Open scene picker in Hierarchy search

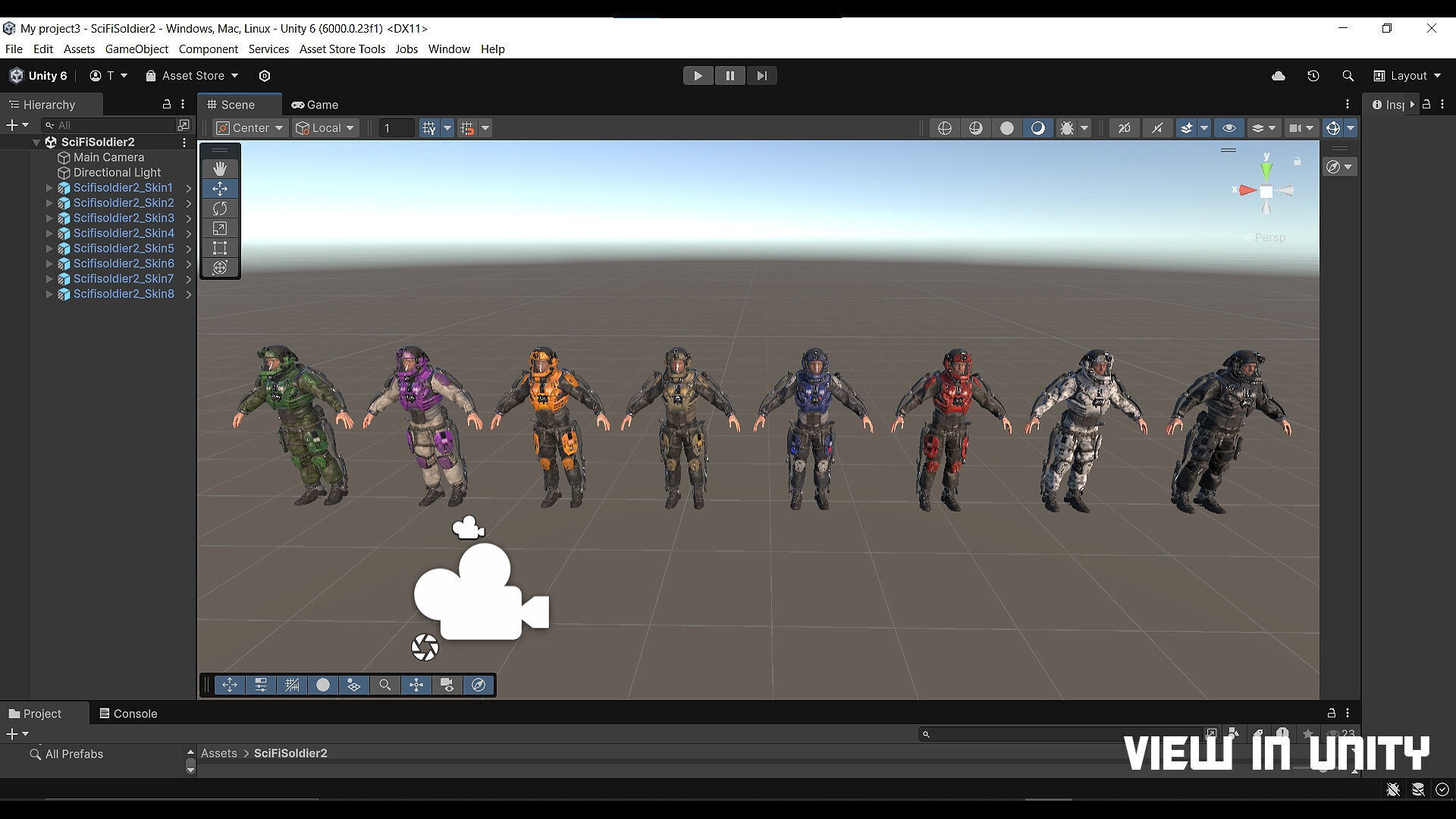[x=184, y=124]
